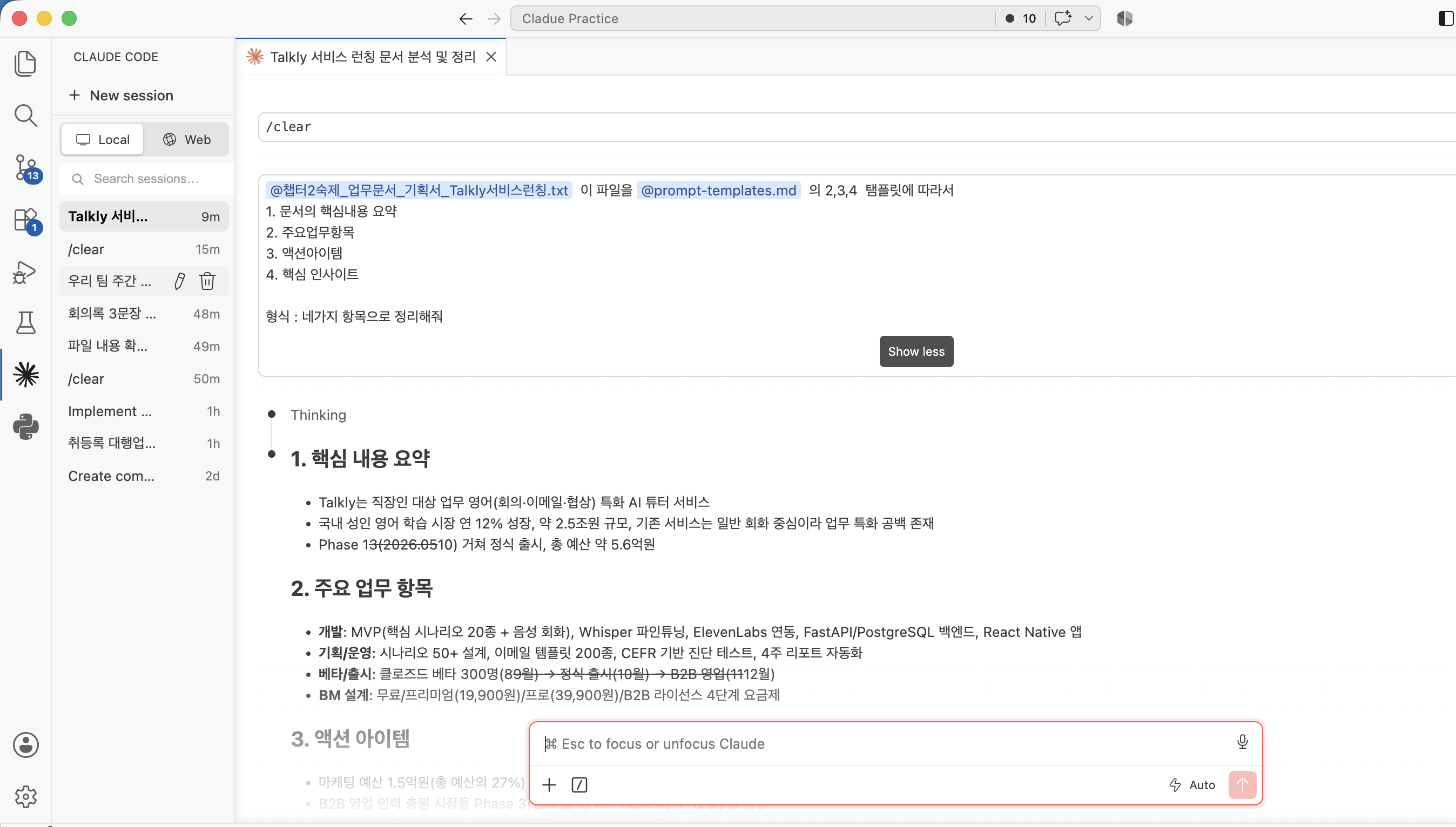Open the 파일 내용 확... session
Image resolution: width=1456 pixels, height=827 pixels.
point(144,346)
